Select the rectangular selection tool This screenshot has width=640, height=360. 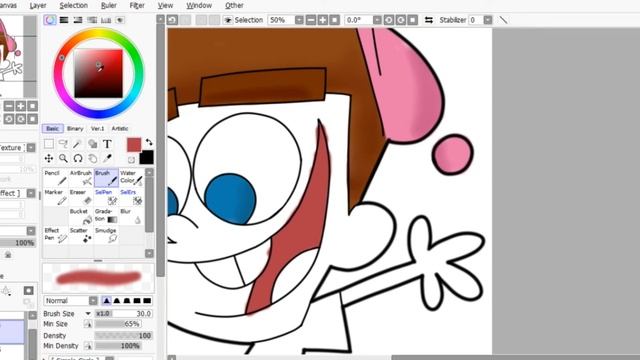click(49, 144)
